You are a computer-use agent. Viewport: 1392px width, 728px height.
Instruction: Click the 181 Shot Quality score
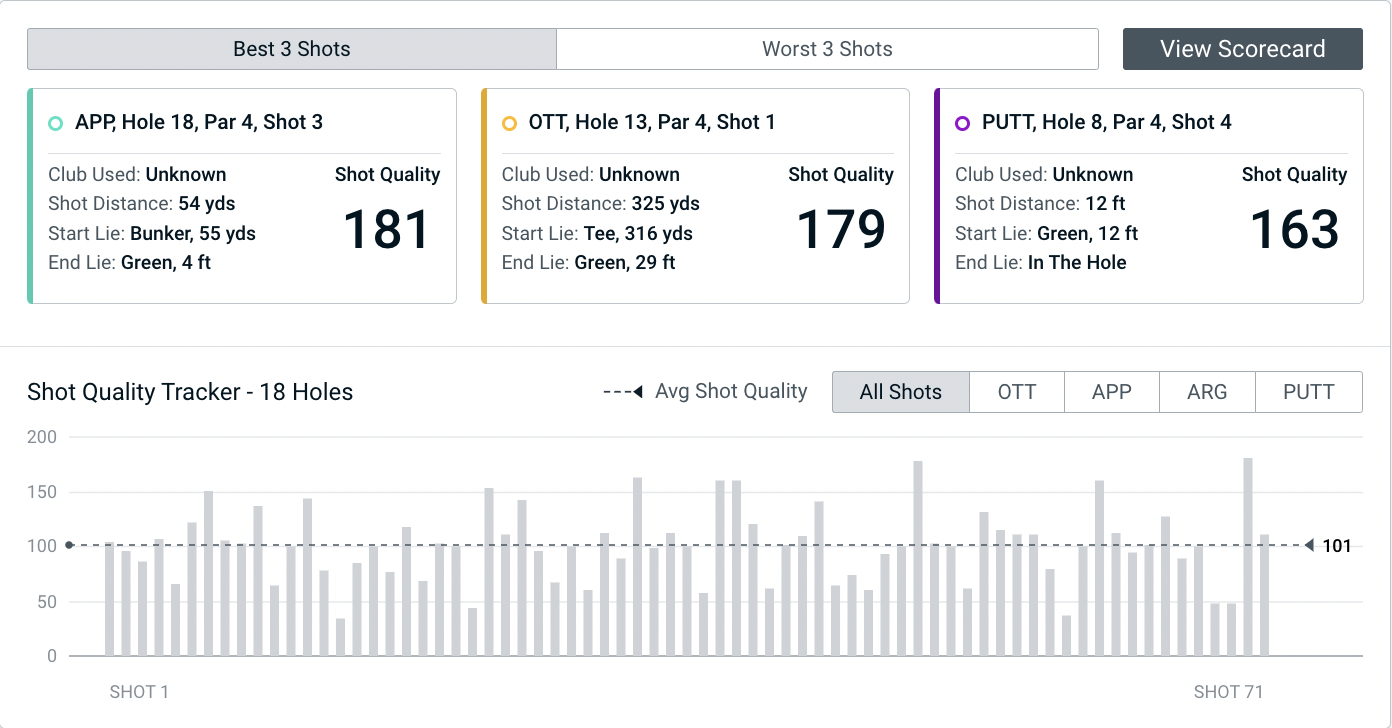point(387,230)
